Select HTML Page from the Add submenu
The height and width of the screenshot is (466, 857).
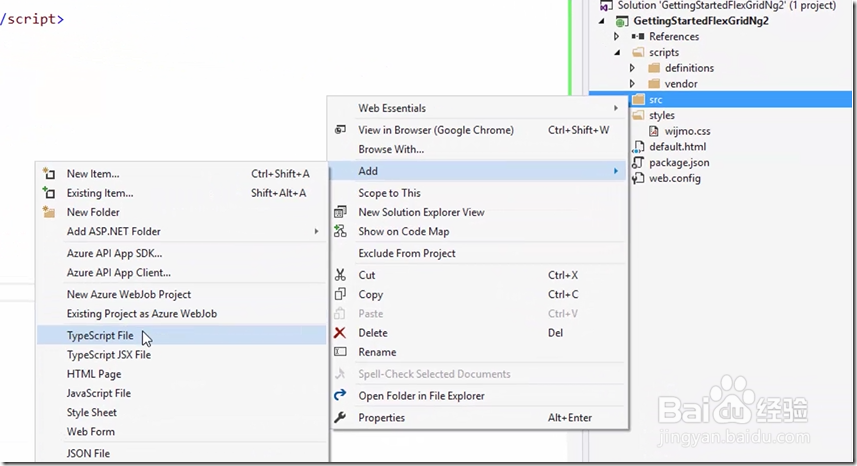181,374
